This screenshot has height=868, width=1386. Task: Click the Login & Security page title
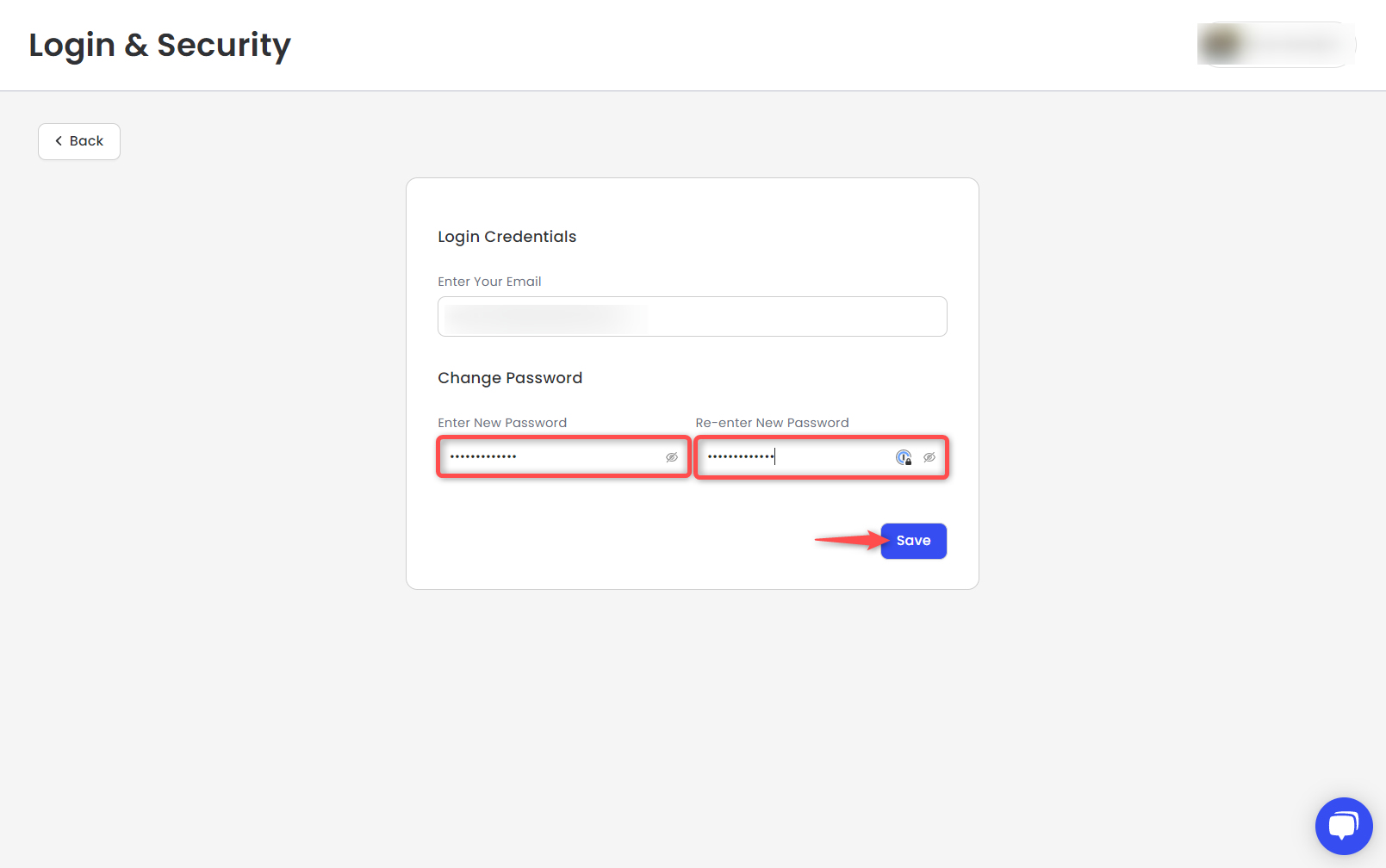click(160, 45)
